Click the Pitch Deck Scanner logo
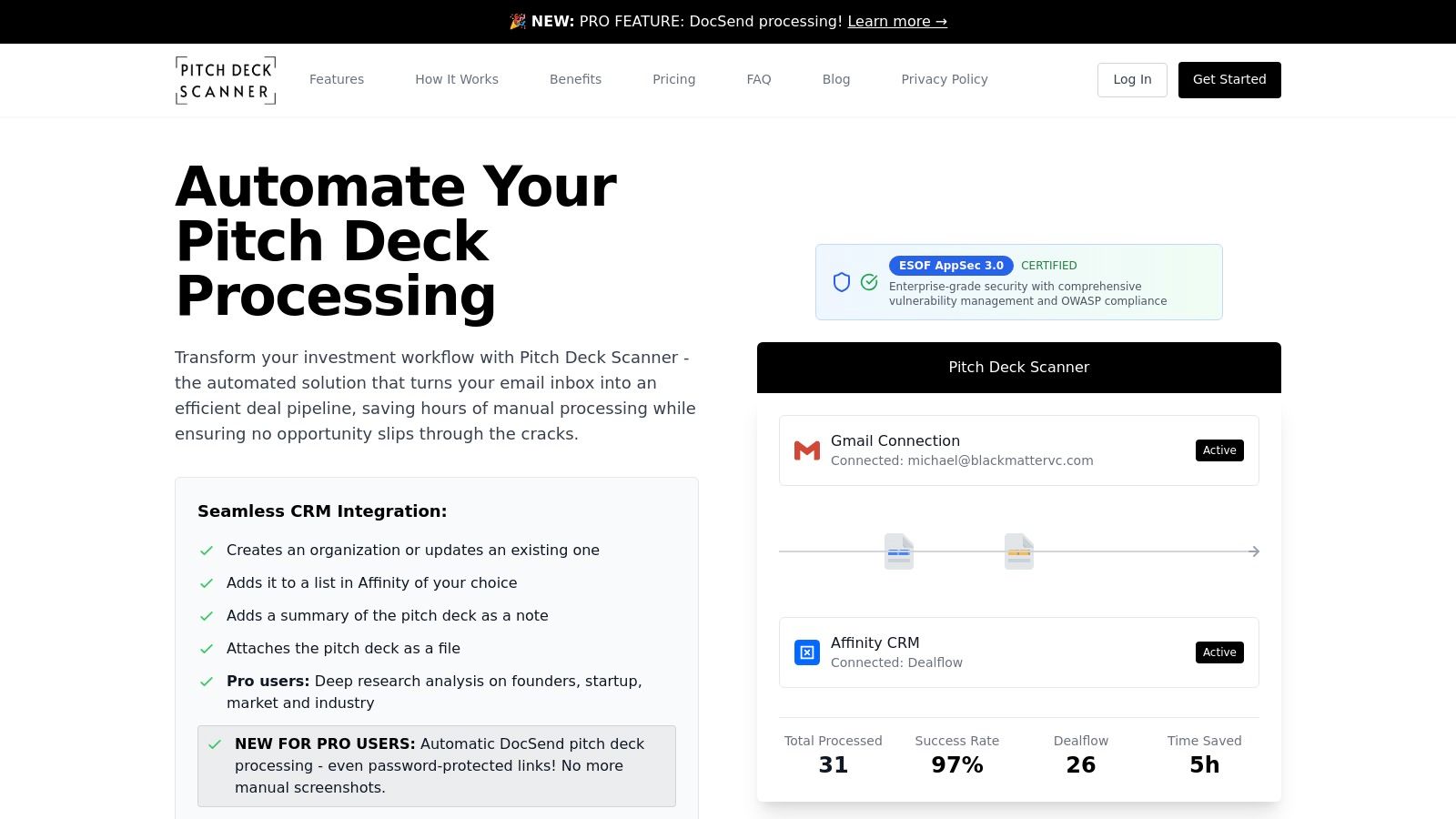 click(x=226, y=80)
